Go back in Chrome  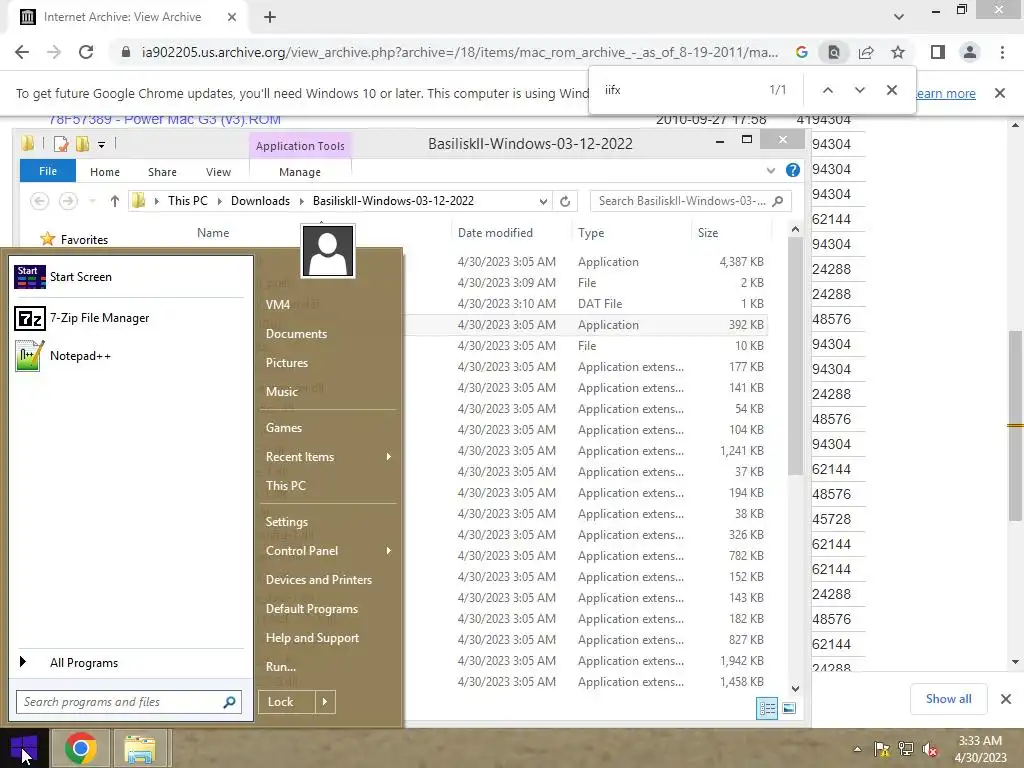(22, 52)
